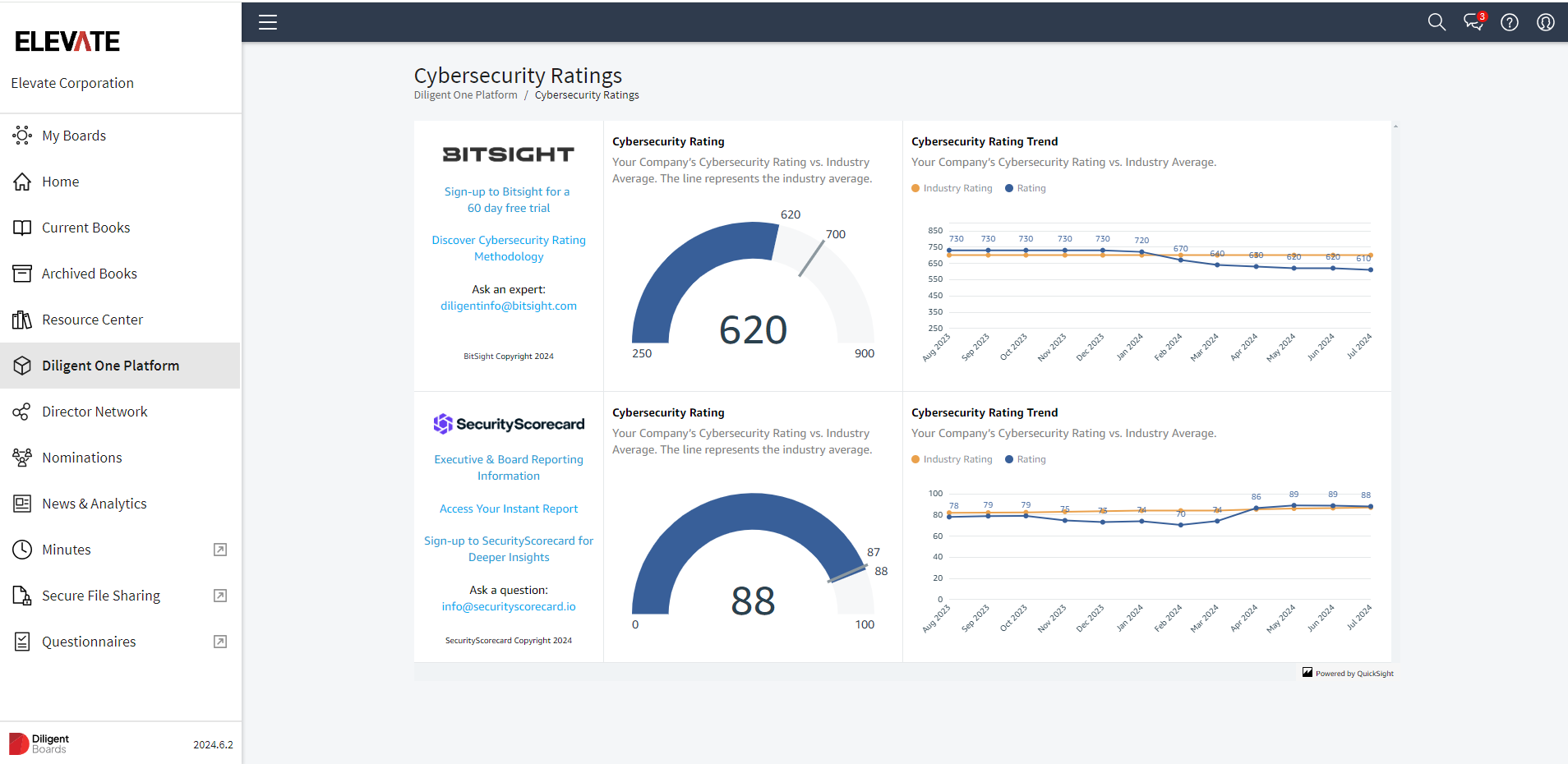The width and height of the screenshot is (1568, 764).
Task: Click blue Rating legend dot in SecurityScorecard trend
Action: click(x=1009, y=459)
